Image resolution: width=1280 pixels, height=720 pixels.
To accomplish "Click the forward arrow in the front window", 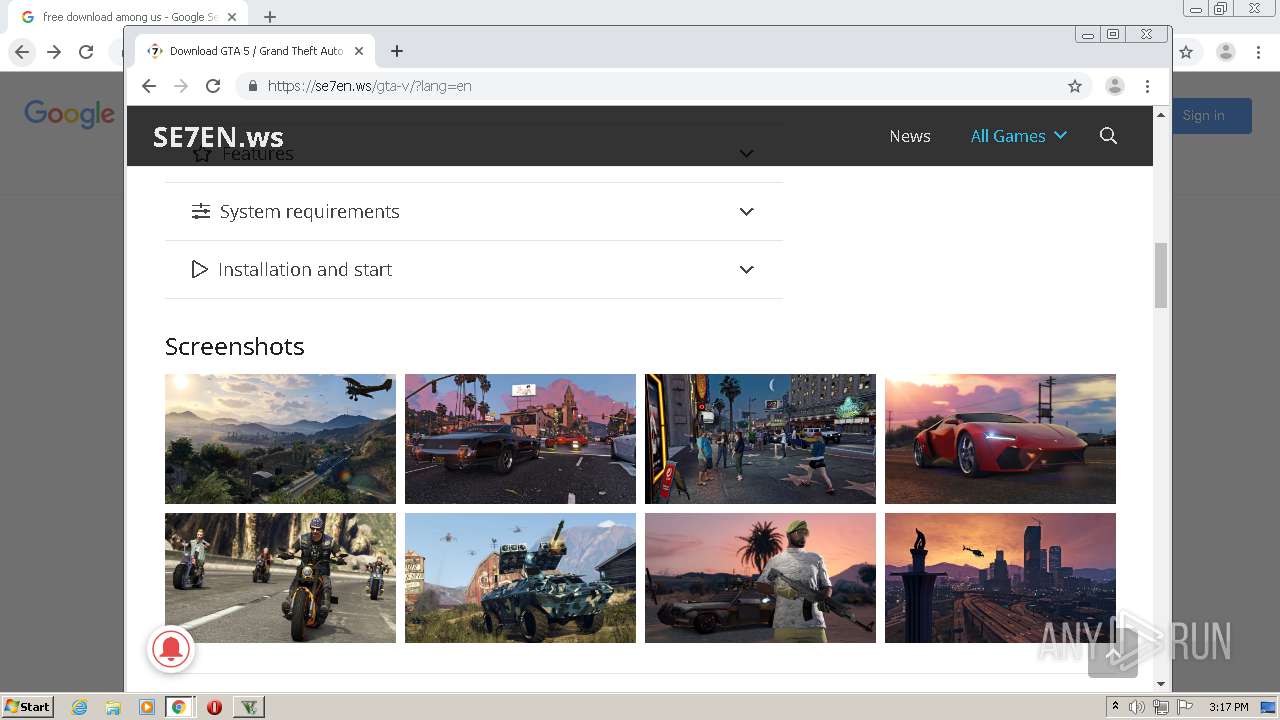I will 181,86.
